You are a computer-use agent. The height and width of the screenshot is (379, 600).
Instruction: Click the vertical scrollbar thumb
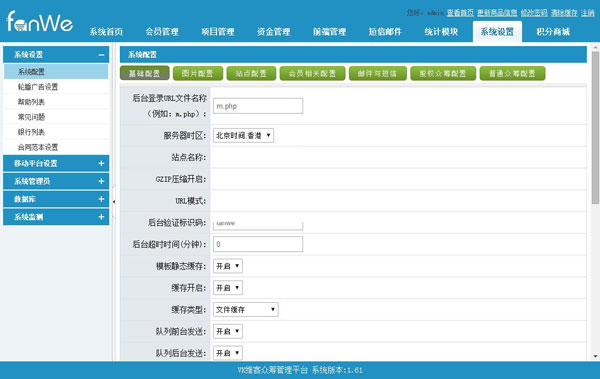tap(595, 127)
